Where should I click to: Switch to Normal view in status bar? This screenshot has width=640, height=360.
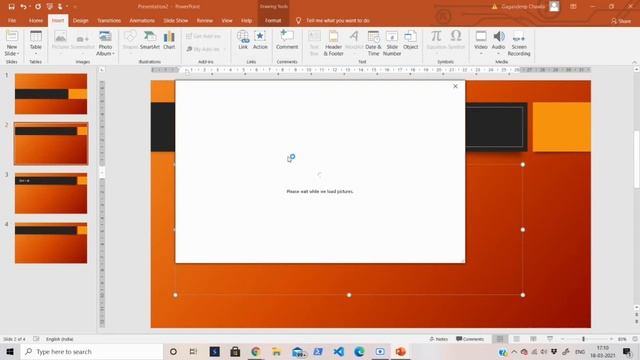pyautogui.click(x=500, y=339)
